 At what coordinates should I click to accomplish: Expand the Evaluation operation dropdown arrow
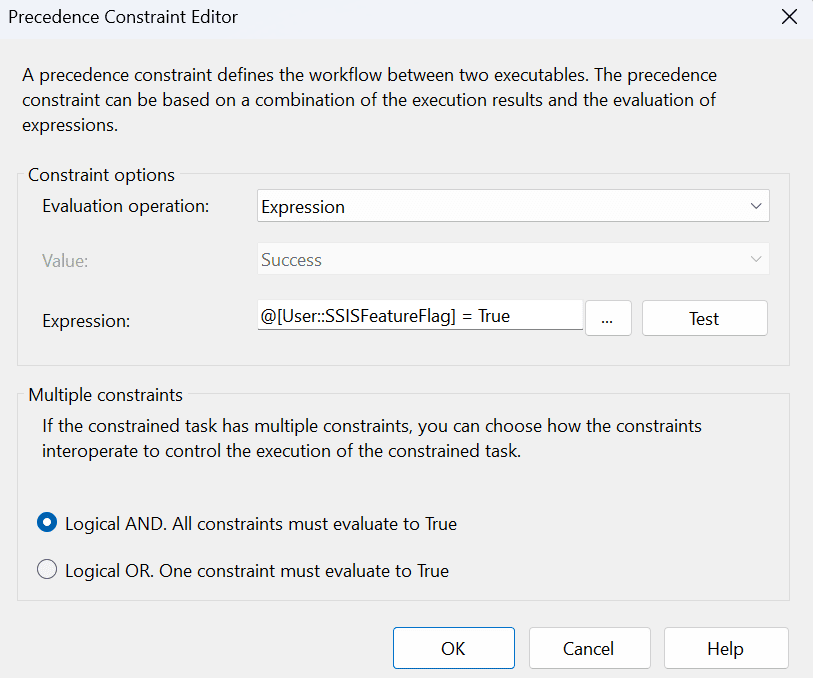click(x=756, y=206)
